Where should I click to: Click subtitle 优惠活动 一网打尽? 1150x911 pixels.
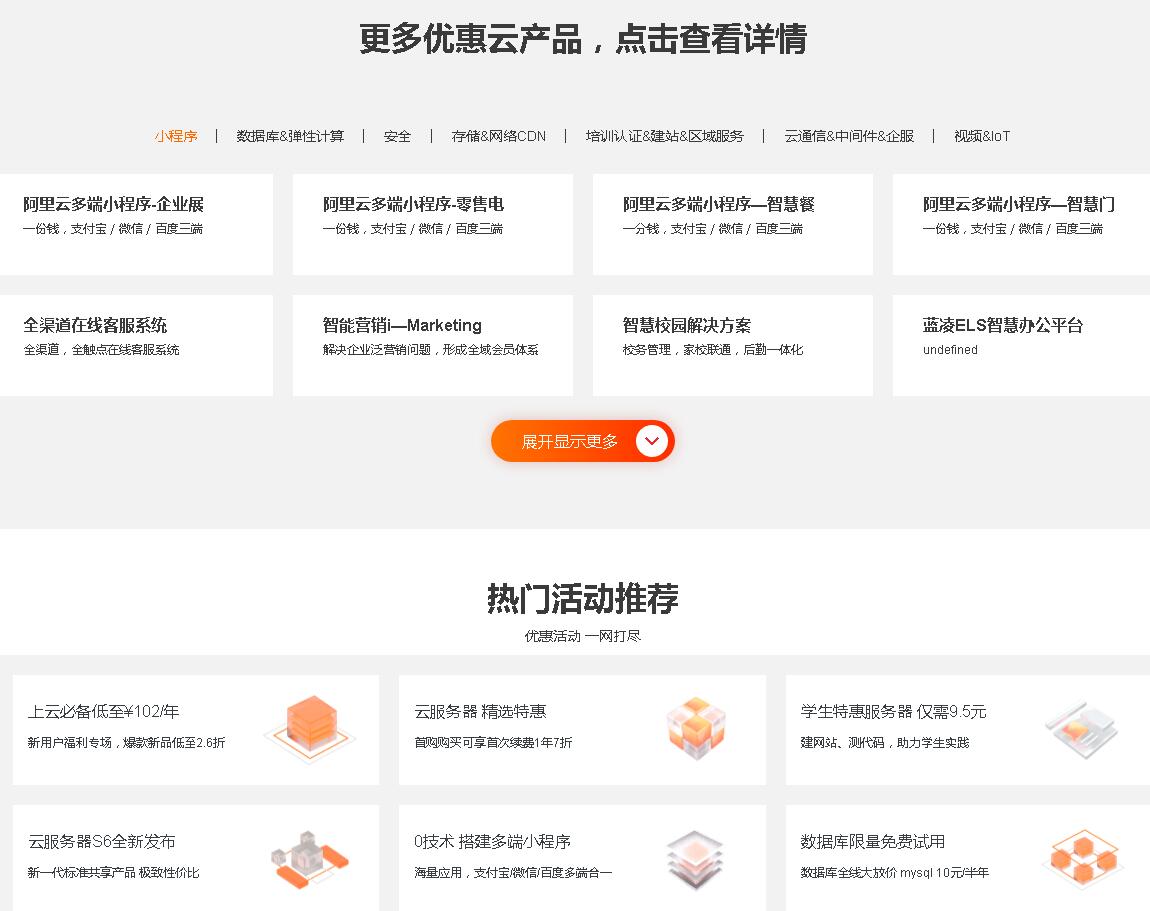[x=583, y=636]
